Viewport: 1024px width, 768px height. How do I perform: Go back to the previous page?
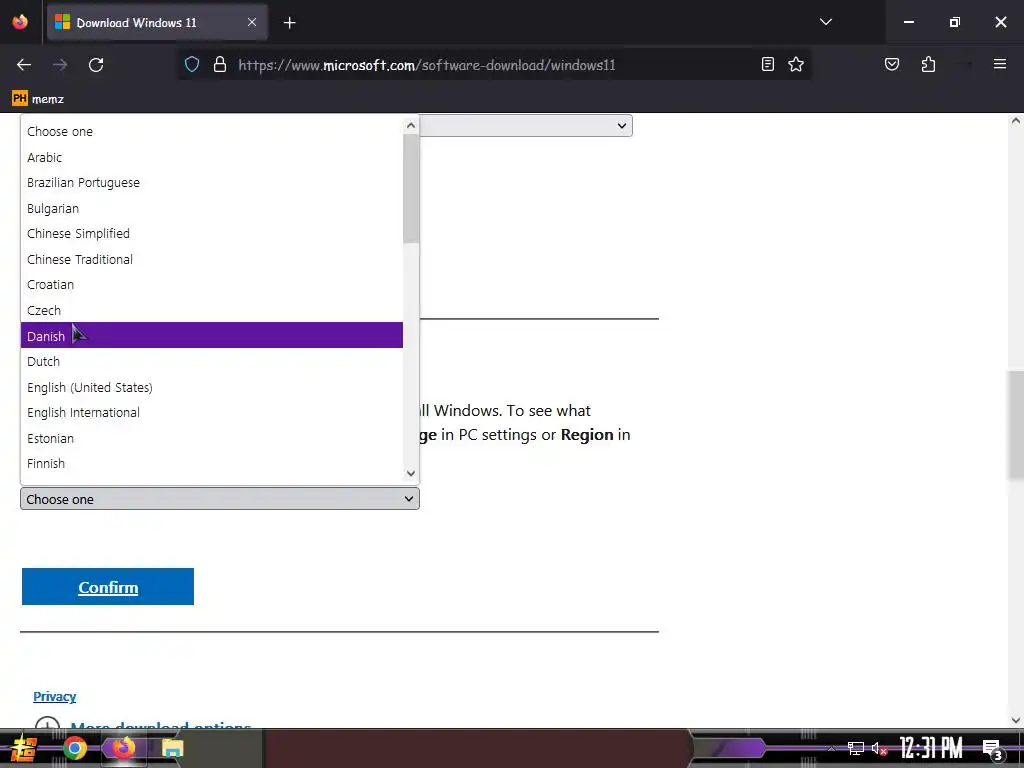pyautogui.click(x=24, y=65)
